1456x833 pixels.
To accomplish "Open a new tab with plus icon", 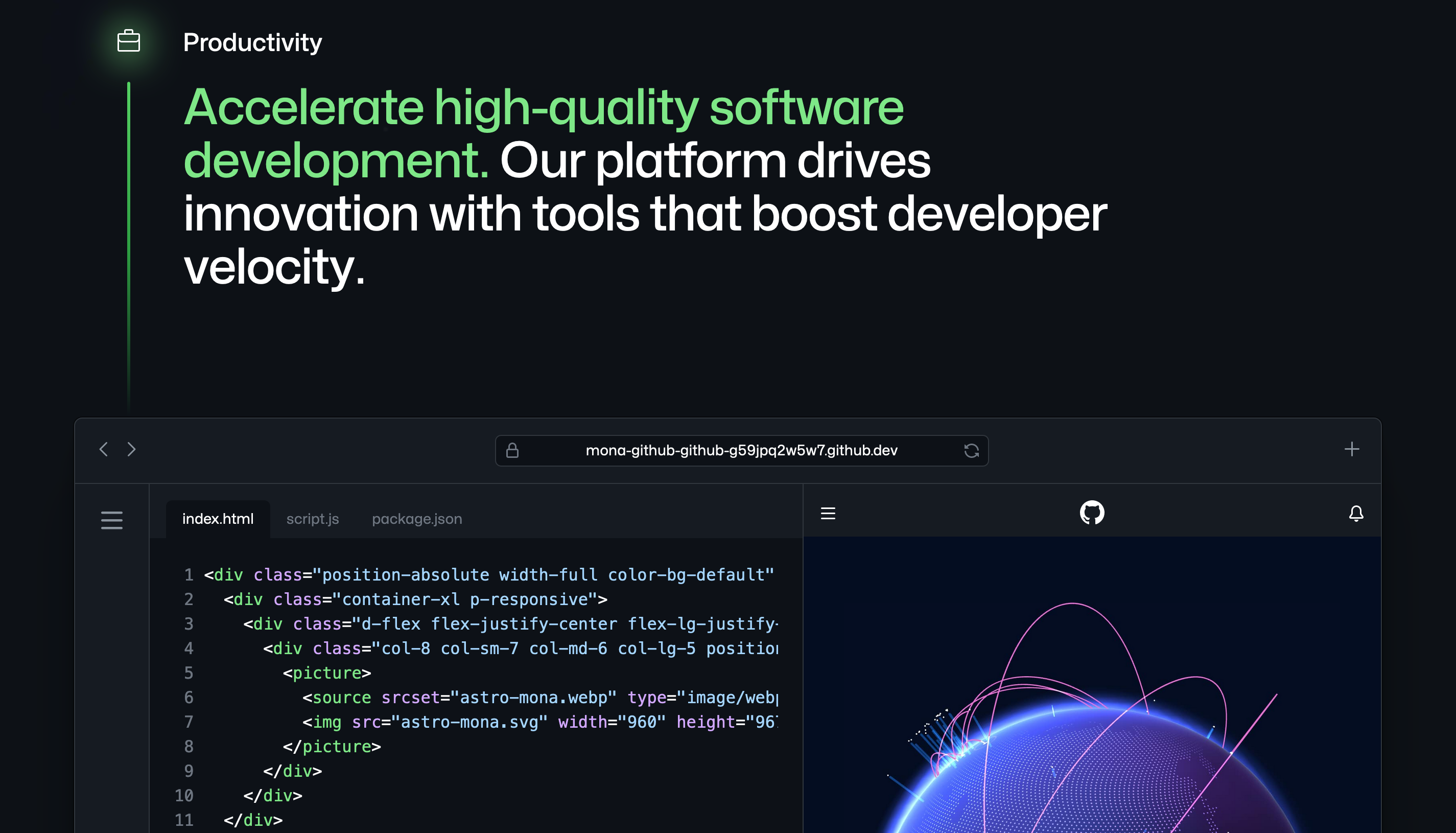I will tap(1351, 449).
